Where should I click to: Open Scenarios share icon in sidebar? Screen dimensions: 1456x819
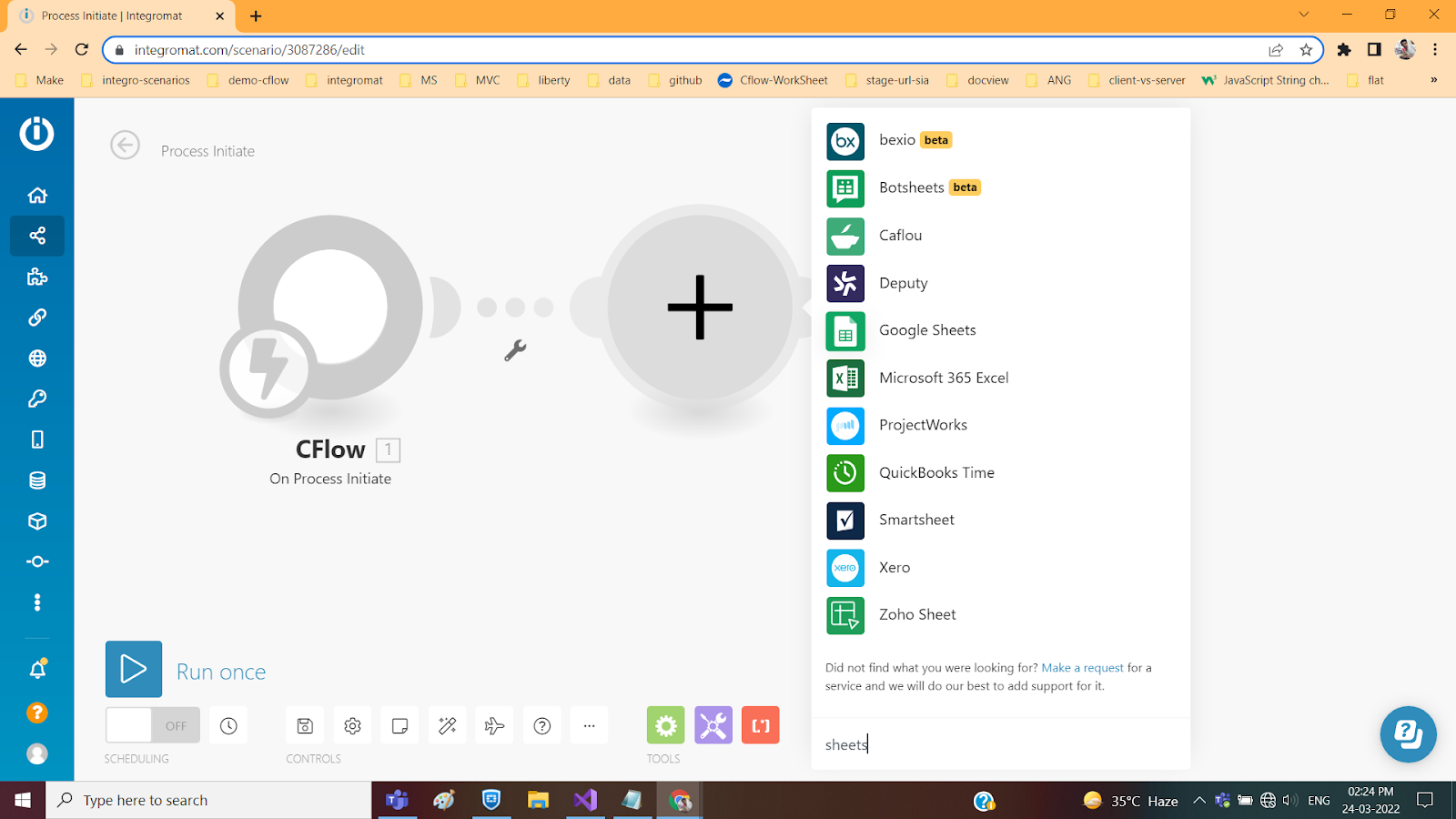37,236
